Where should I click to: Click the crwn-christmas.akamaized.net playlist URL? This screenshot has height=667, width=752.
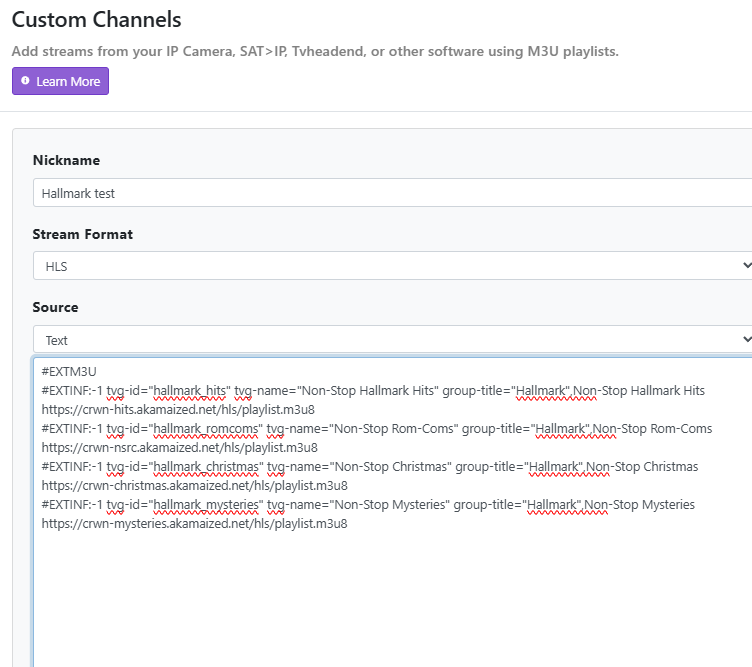[194, 485]
